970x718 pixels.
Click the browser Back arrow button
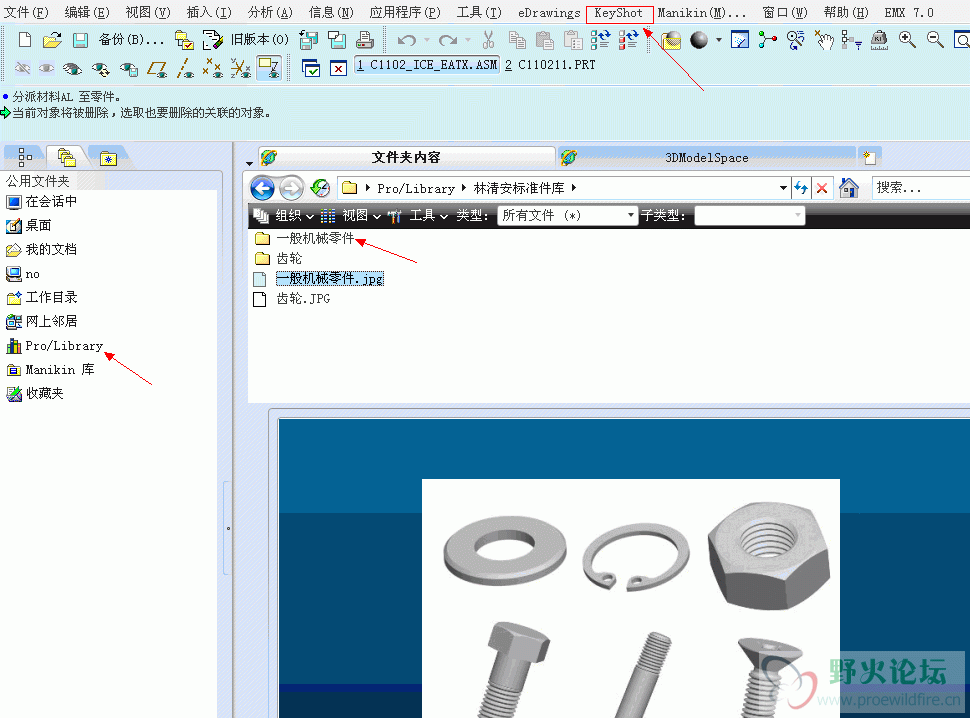pyautogui.click(x=262, y=188)
